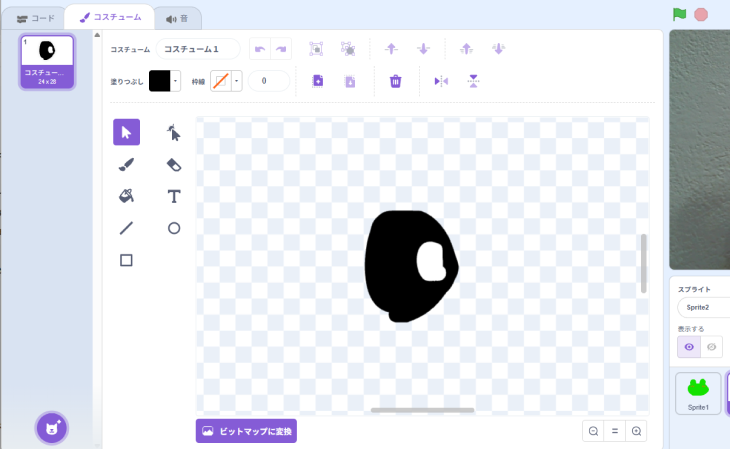Open the fill color dropdown
Image resolution: width=730 pixels, height=450 pixels.
(176, 81)
